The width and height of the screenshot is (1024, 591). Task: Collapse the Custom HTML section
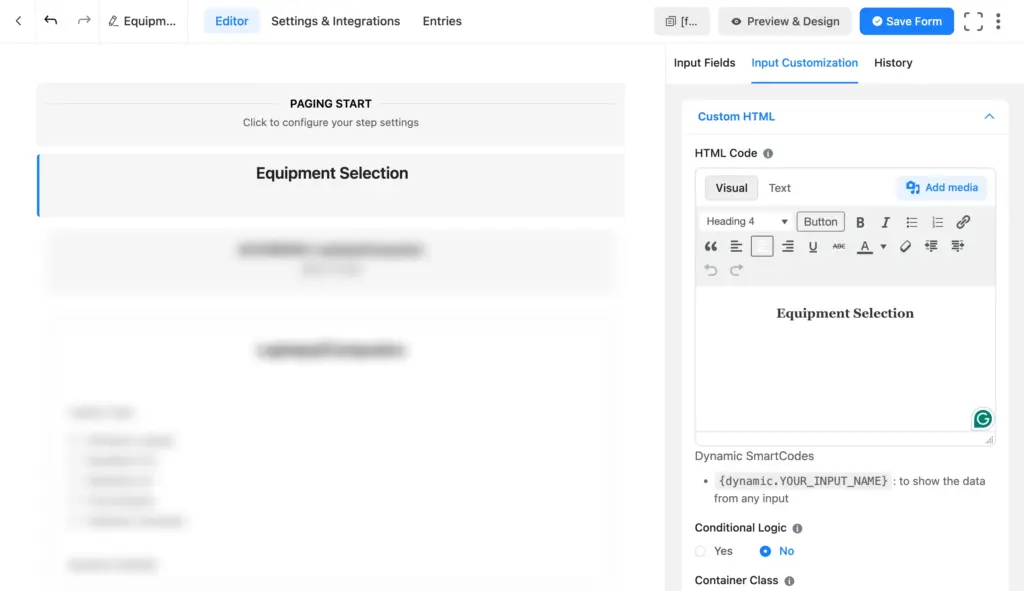click(x=989, y=116)
